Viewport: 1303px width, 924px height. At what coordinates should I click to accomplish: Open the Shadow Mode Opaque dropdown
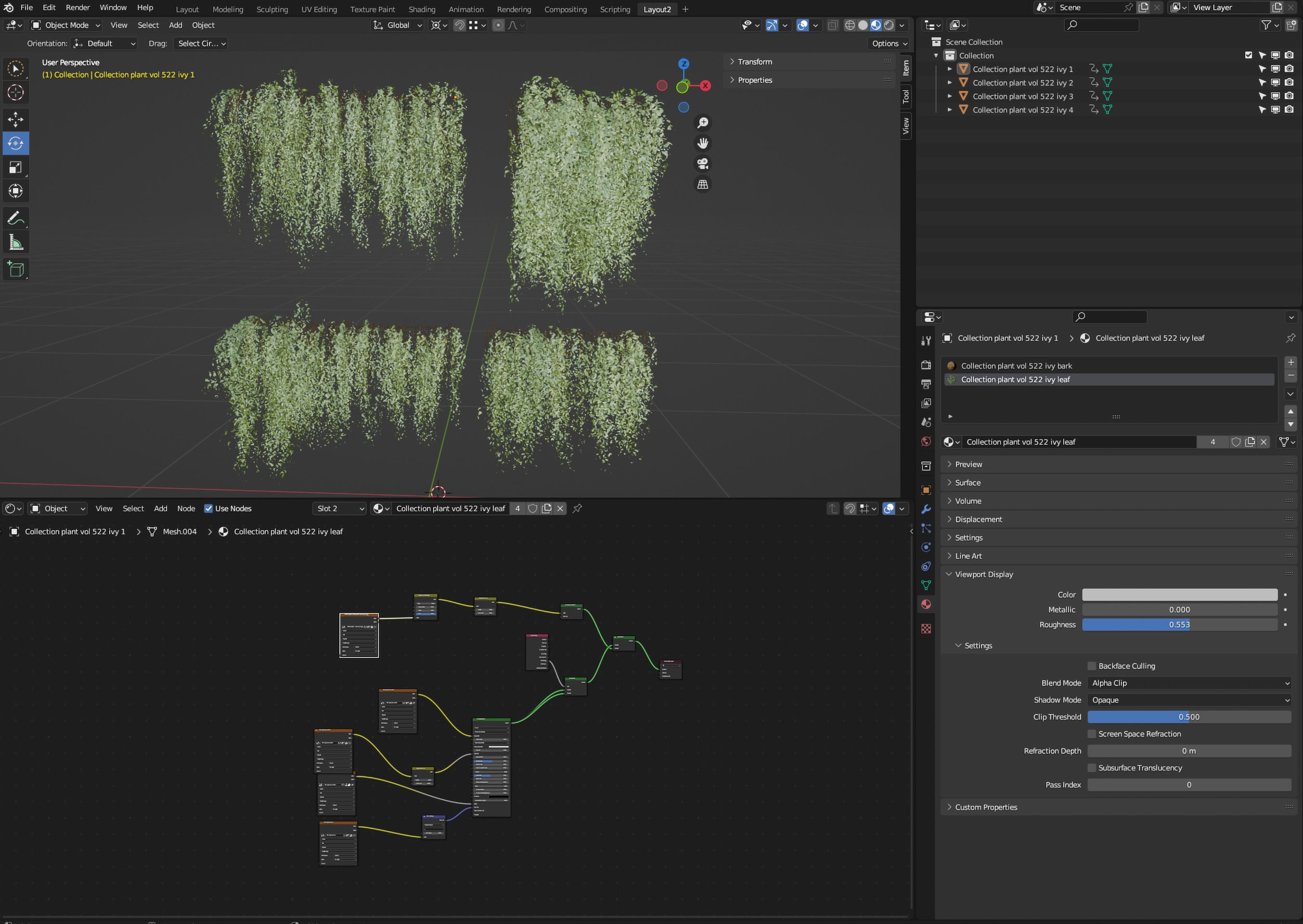tap(1189, 700)
